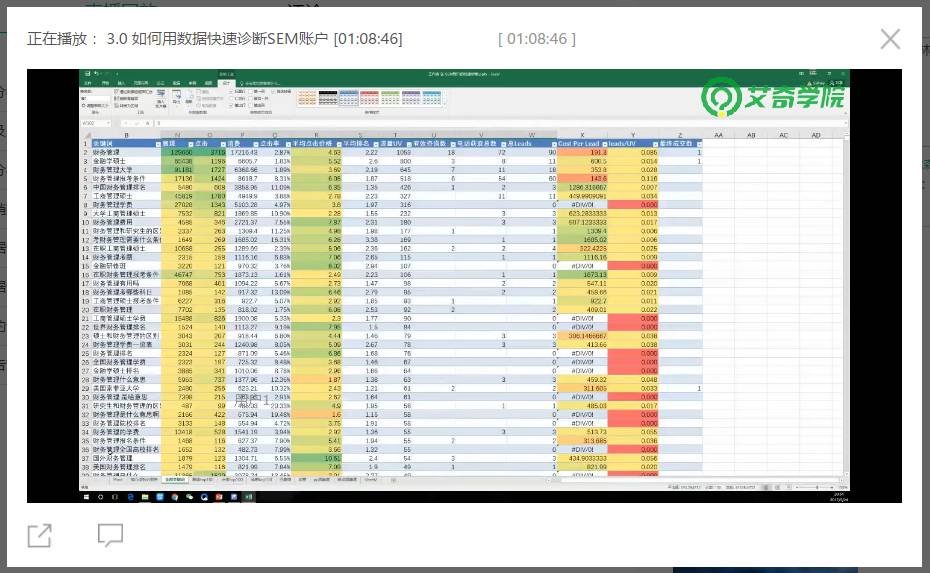Choose the orange table style swatch
930x573 pixels.
pyautogui.click(x=307, y=98)
